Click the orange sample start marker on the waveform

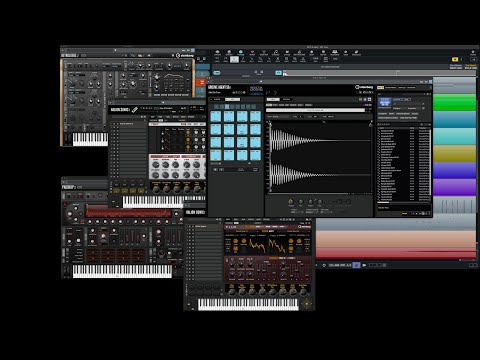tap(270, 124)
